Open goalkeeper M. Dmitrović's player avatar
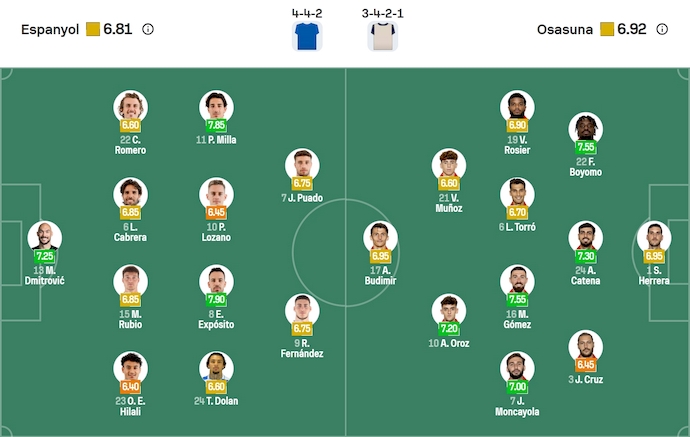The image size is (690, 437). 44,237
